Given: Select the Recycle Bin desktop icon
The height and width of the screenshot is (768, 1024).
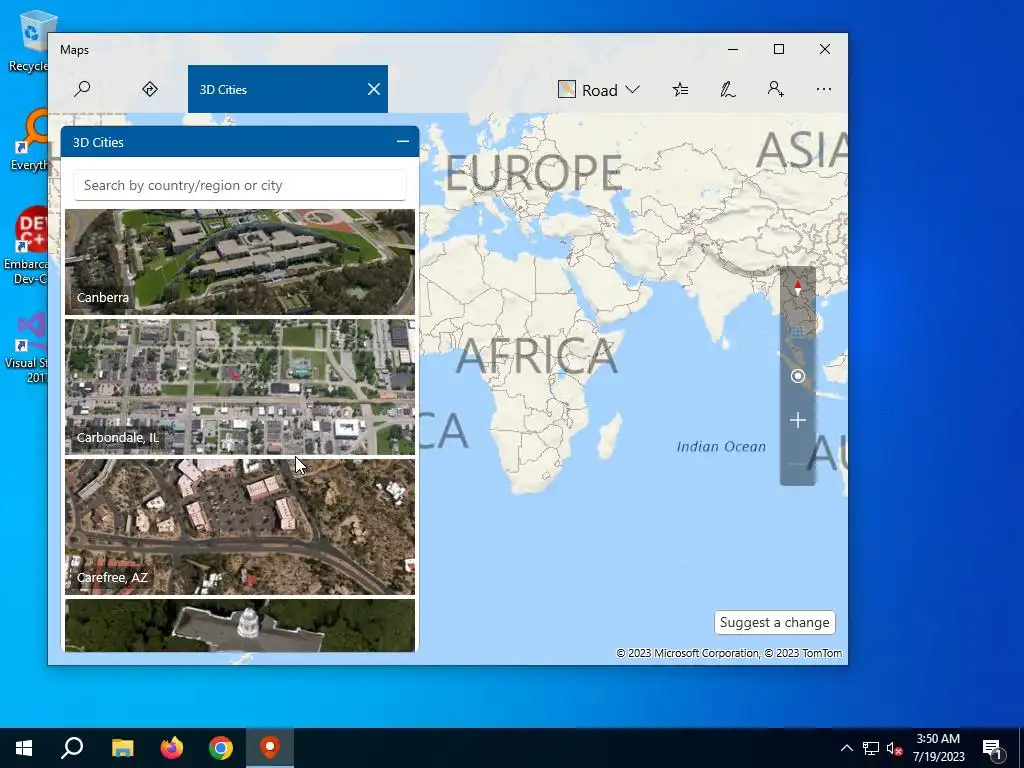Looking at the screenshot, I should pyautogui.click(x=30, y=40).
